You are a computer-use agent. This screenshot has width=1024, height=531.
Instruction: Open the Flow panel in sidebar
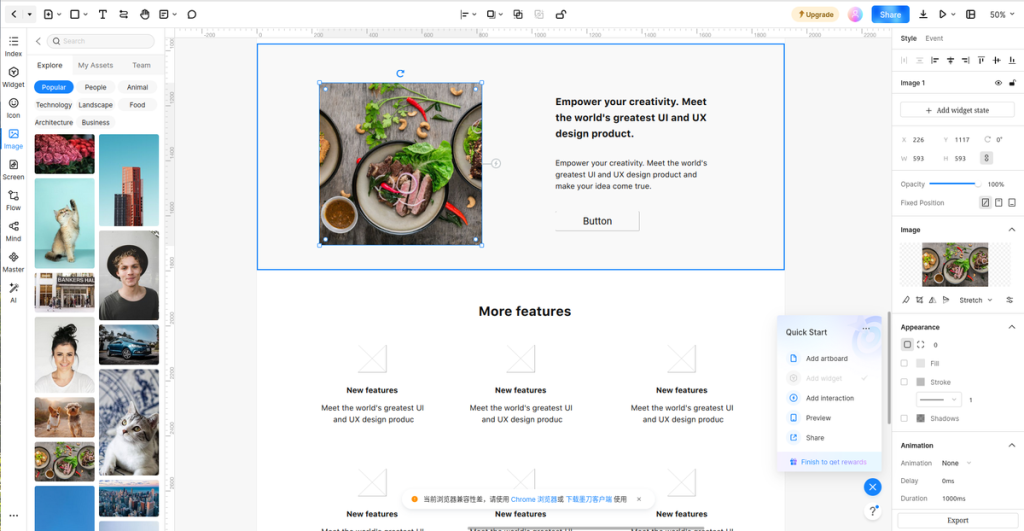click(13, 201)
